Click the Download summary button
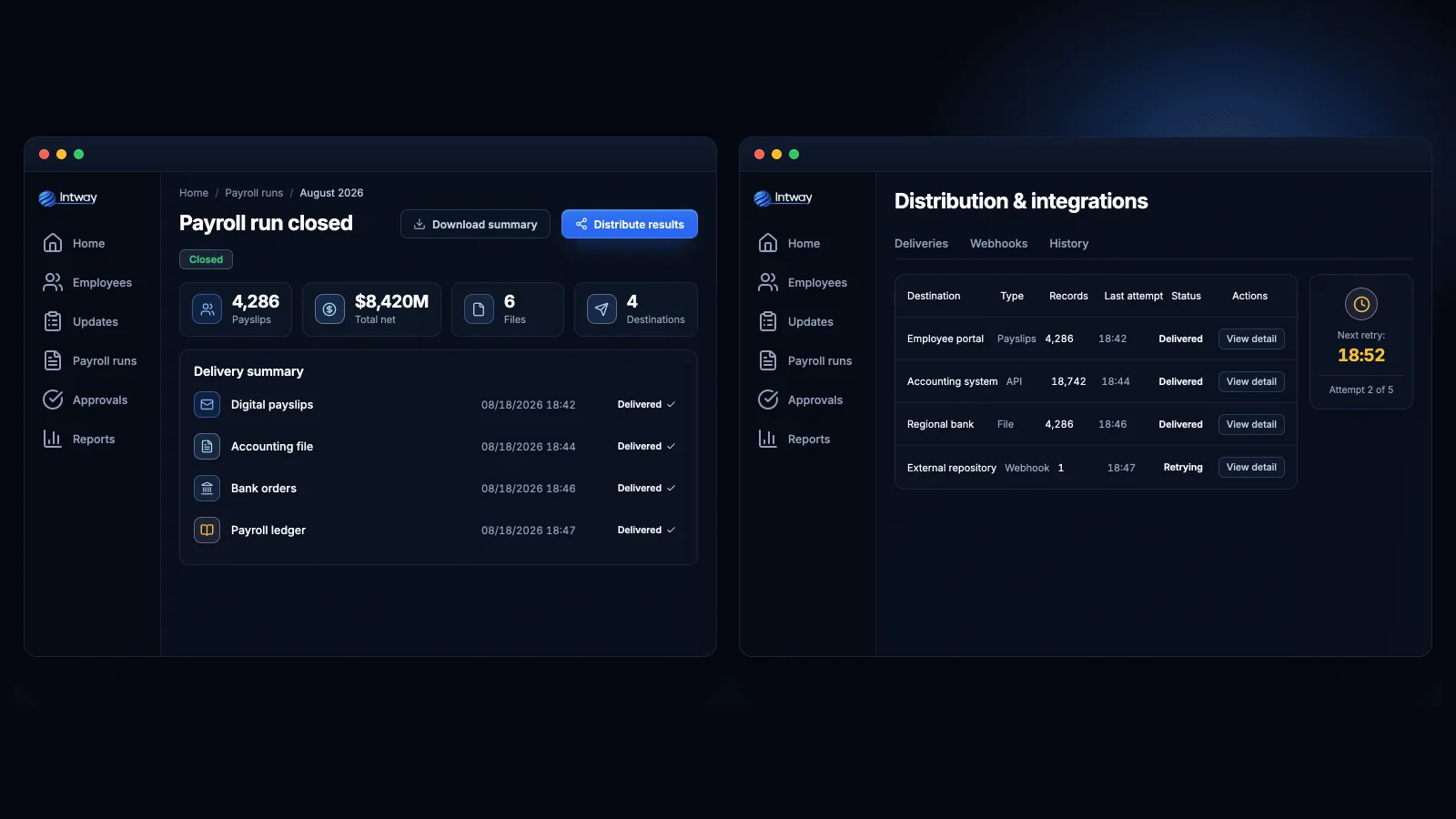Image resolution: width=1456 pixels, height=819 pixels. (475, 224)
